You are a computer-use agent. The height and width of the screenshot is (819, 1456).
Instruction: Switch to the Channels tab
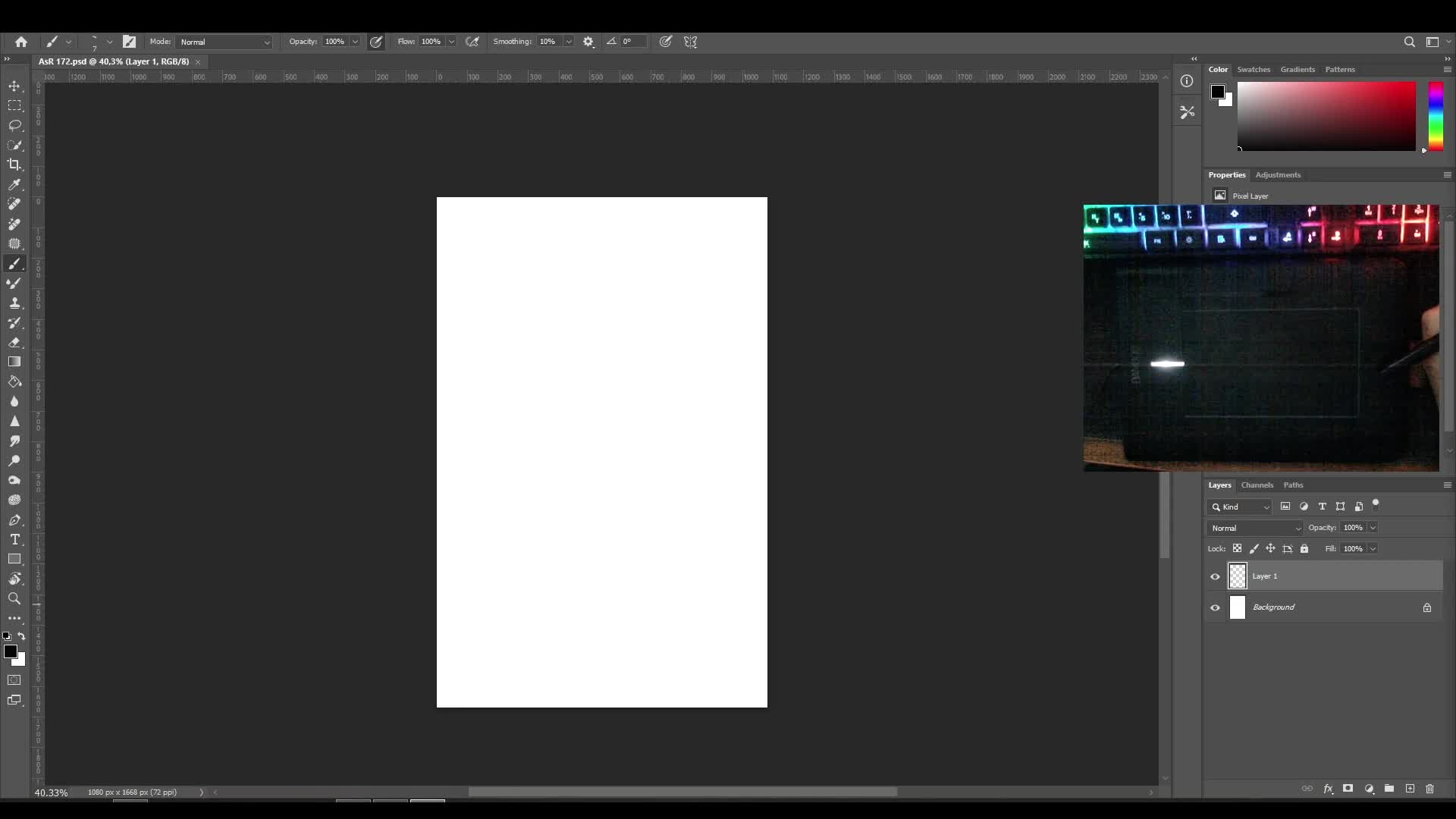point(1257,485)
